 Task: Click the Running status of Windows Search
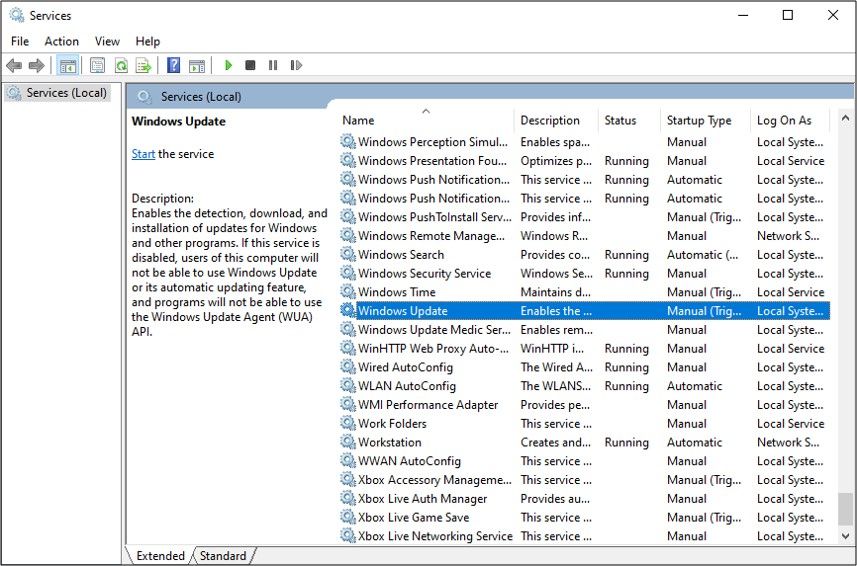pos(626,255)
